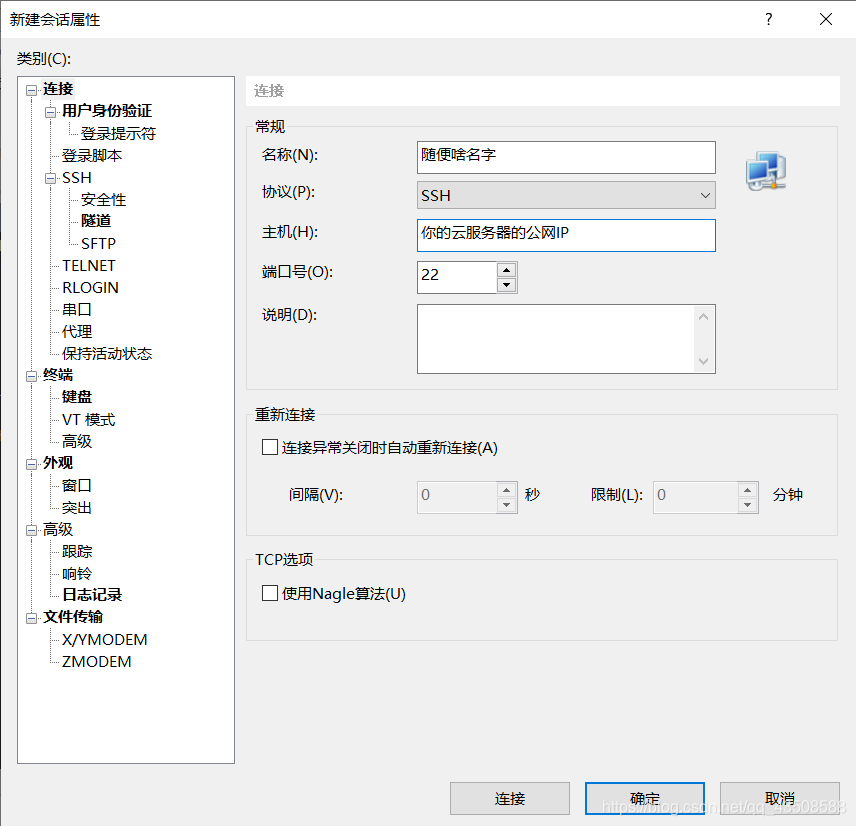Select 跟踪 tree item
This screenshot has width=856, height=826.
point(76,551)
